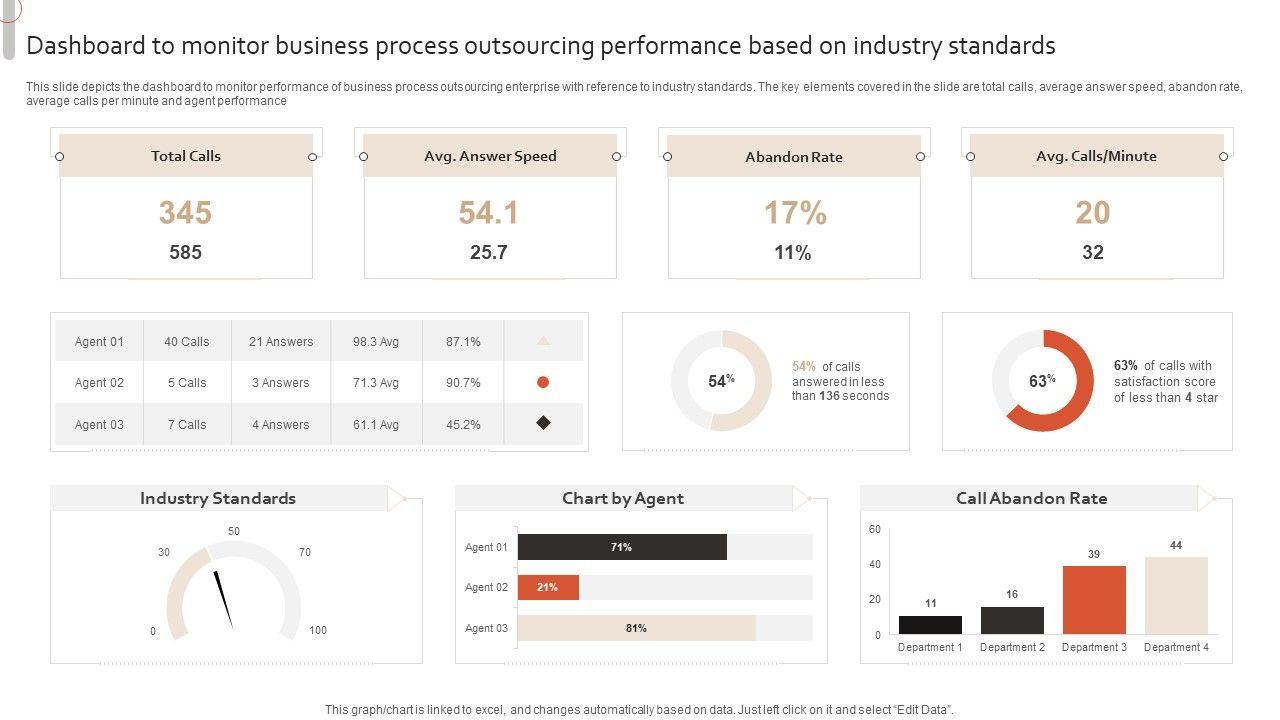Screen dimensions: 1280x720
Task: Click the 345 Total Calls value
Action: click(186, 212)
